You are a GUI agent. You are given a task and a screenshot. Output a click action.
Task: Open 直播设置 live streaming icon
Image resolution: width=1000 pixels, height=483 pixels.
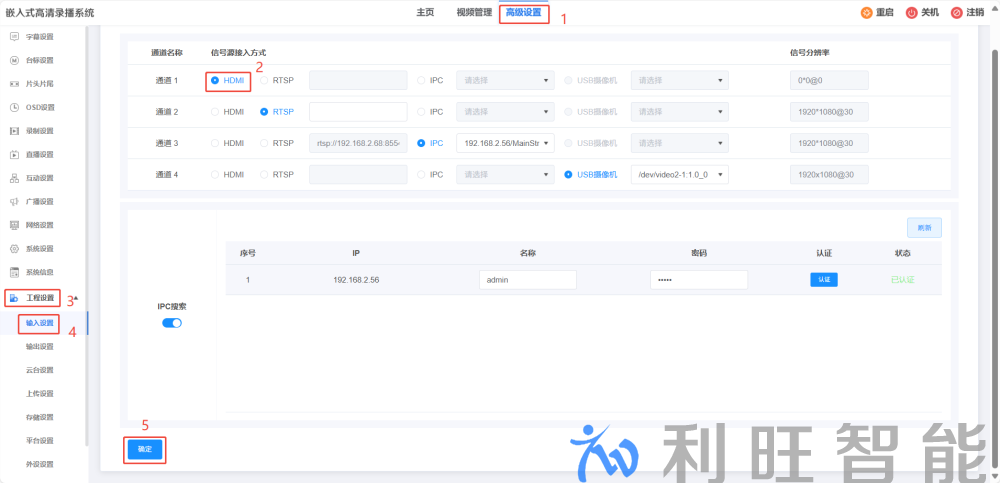14,154
